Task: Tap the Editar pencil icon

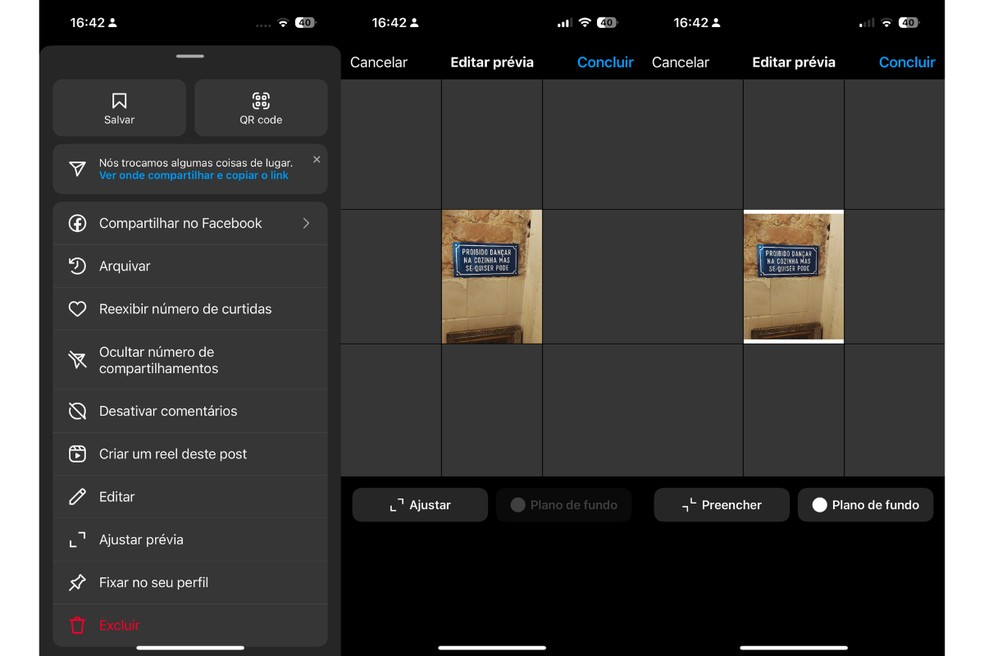Action: pos(77,497)
